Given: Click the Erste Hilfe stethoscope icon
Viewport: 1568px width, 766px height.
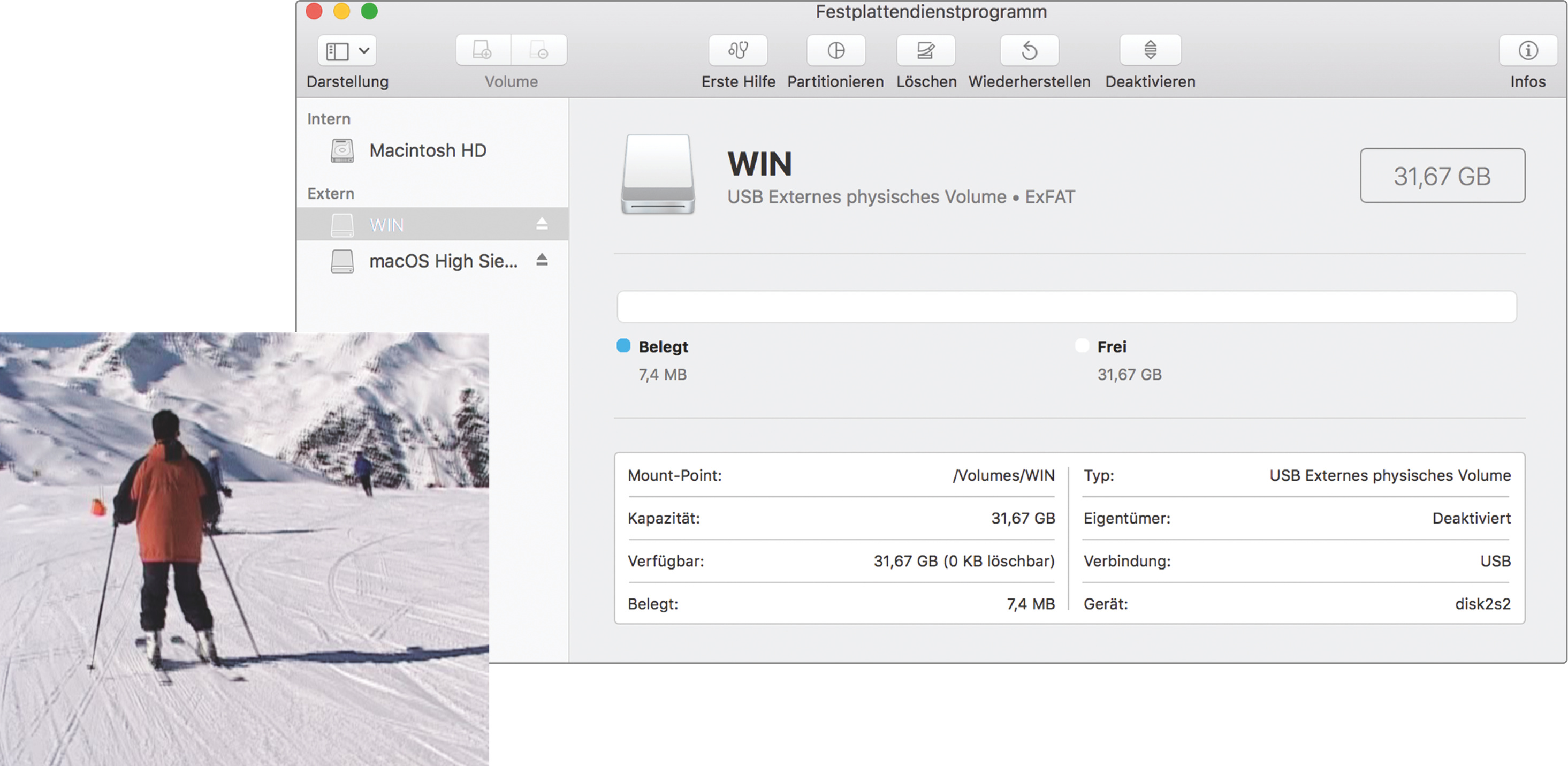Looking at the screenshot, I should [x=738, y=50].
